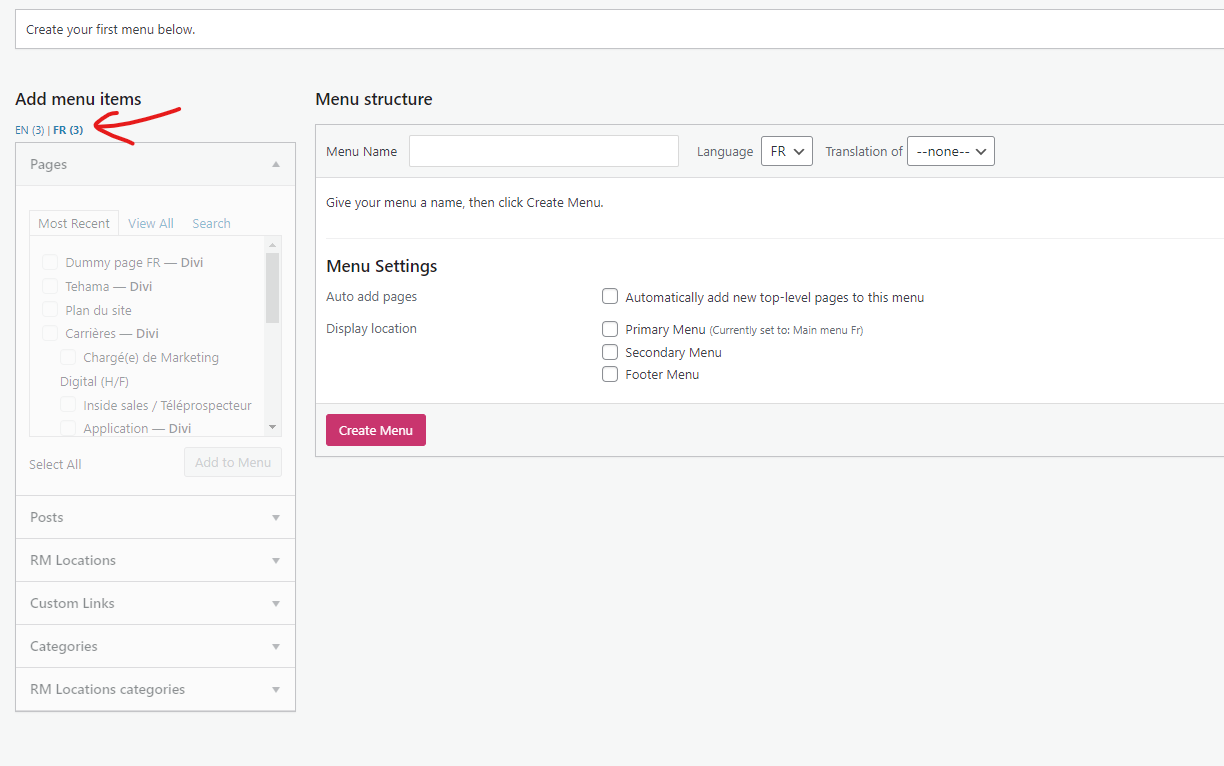Check the Primary Menu display location
This screenshot has width=1224, height=766.
pos(610,329)
